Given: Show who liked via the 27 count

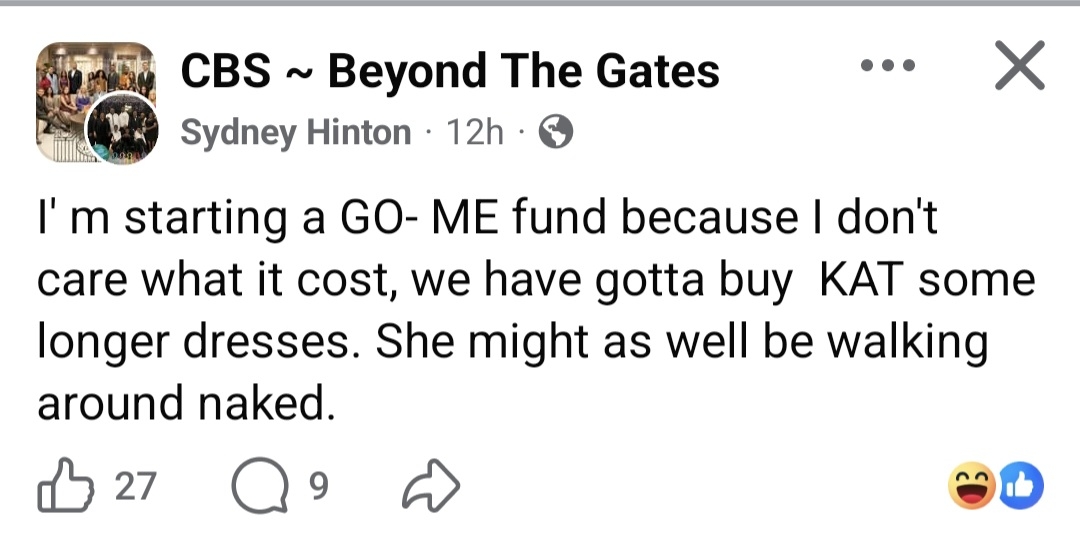Looking at the screenshot, I should point(135,486).
